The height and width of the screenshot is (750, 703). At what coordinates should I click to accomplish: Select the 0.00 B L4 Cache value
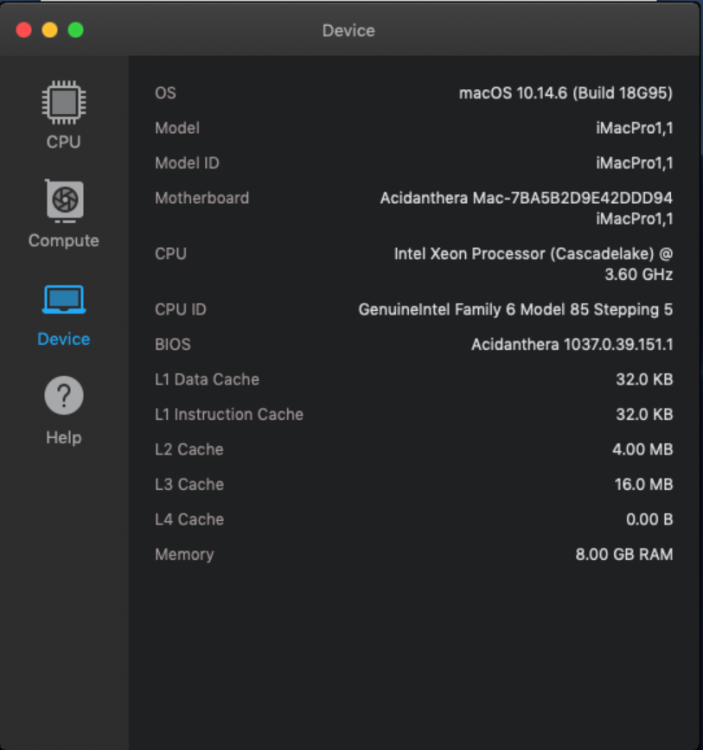(649, 519)
